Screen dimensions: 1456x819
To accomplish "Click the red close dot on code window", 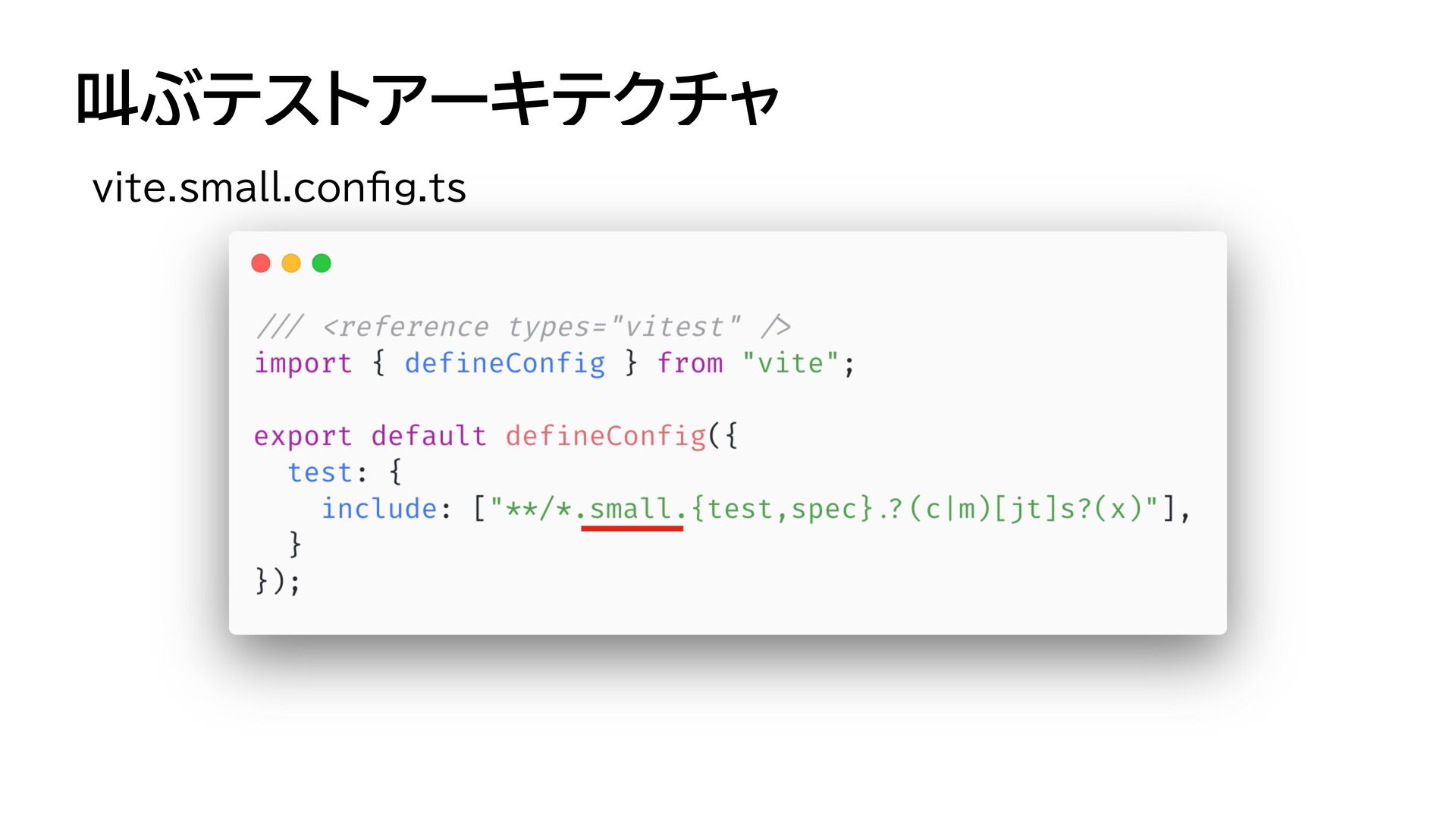I will pos(261,263).
